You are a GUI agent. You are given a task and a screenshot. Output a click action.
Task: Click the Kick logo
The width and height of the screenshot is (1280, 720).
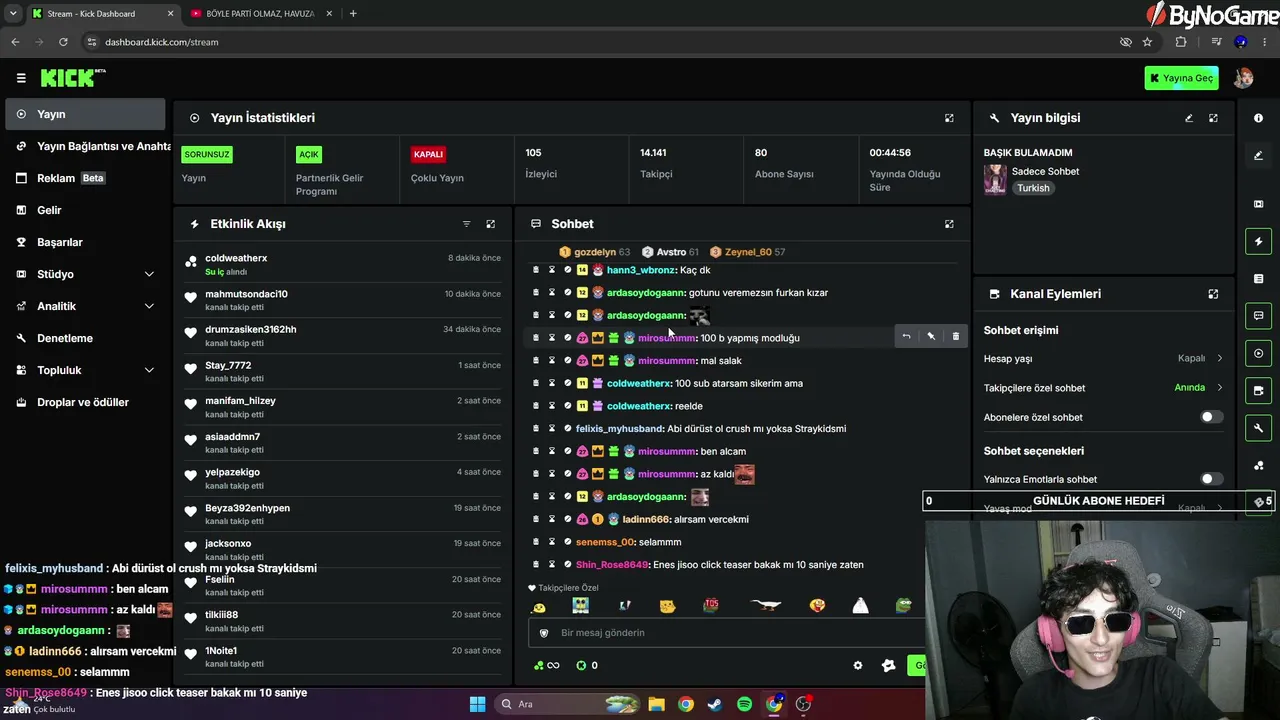point(72,77)
